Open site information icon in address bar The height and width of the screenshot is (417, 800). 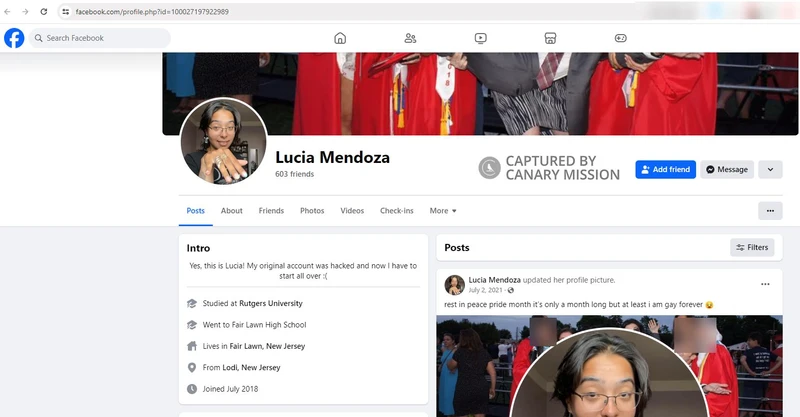[x=65, y=11]
